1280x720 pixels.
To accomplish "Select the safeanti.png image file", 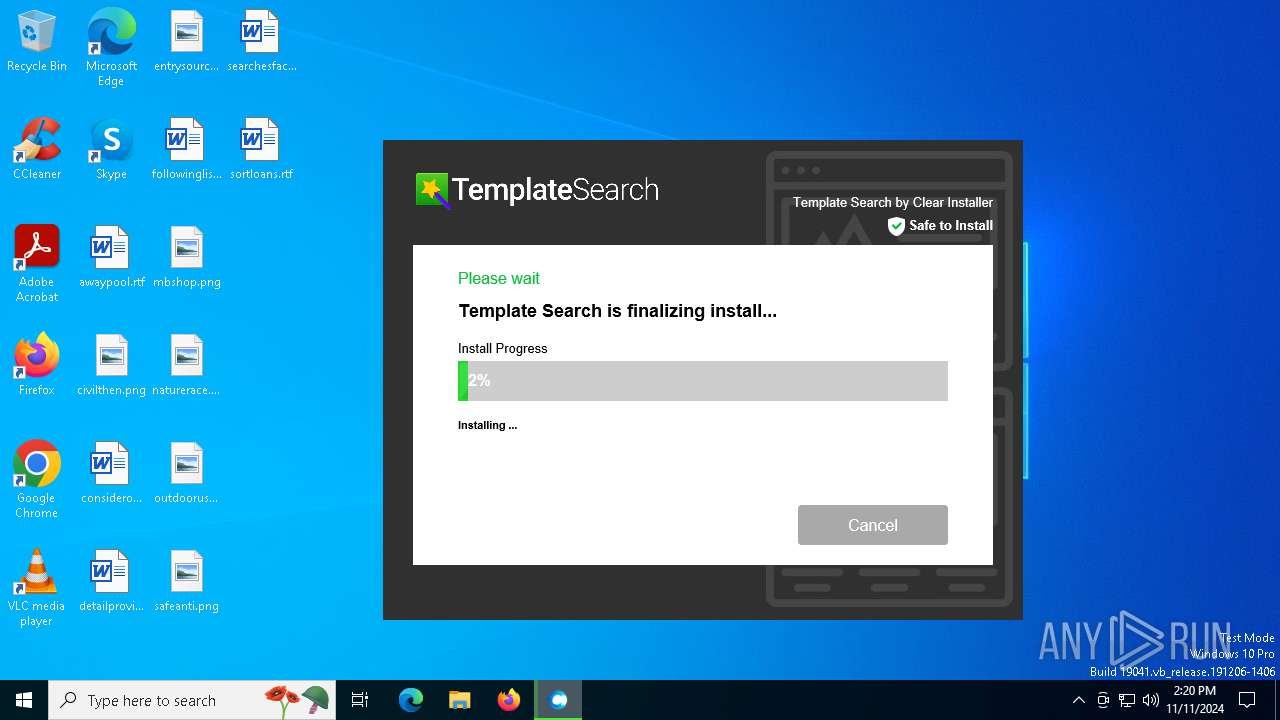I will point(186,582).
